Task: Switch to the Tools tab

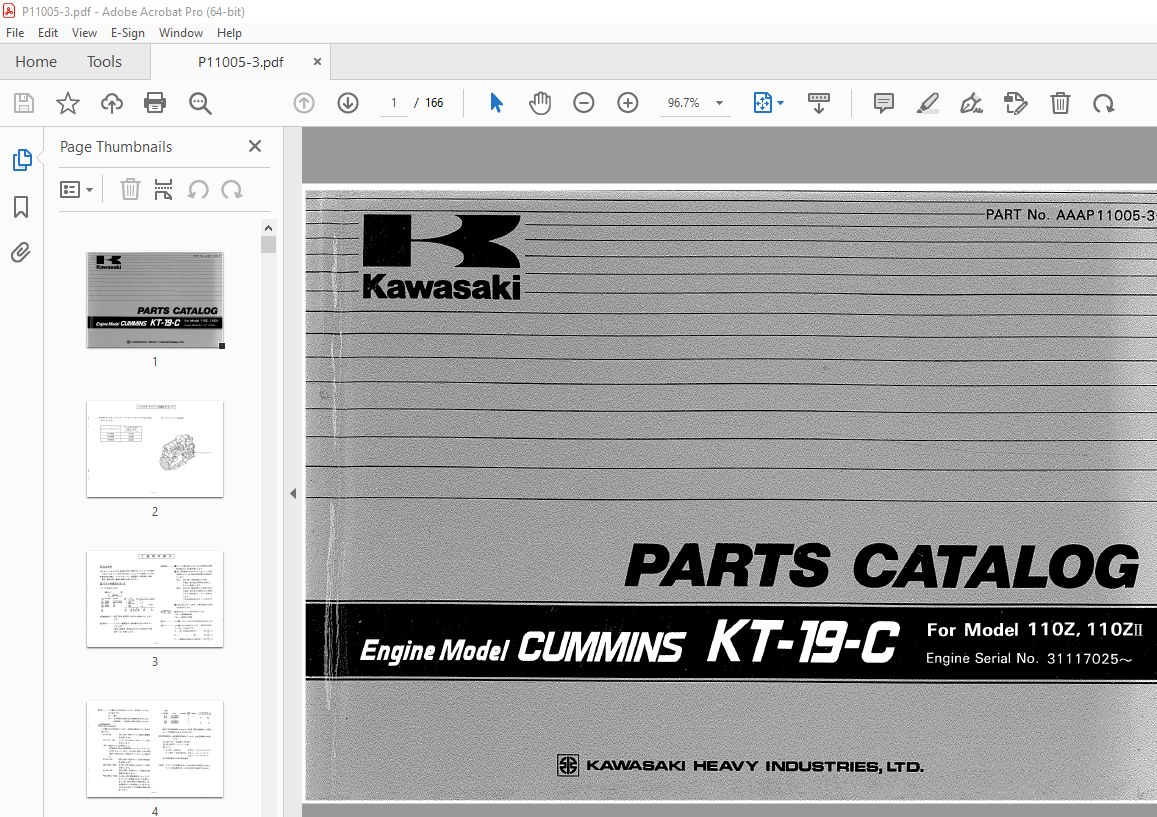Action: (x=104, y=61)
